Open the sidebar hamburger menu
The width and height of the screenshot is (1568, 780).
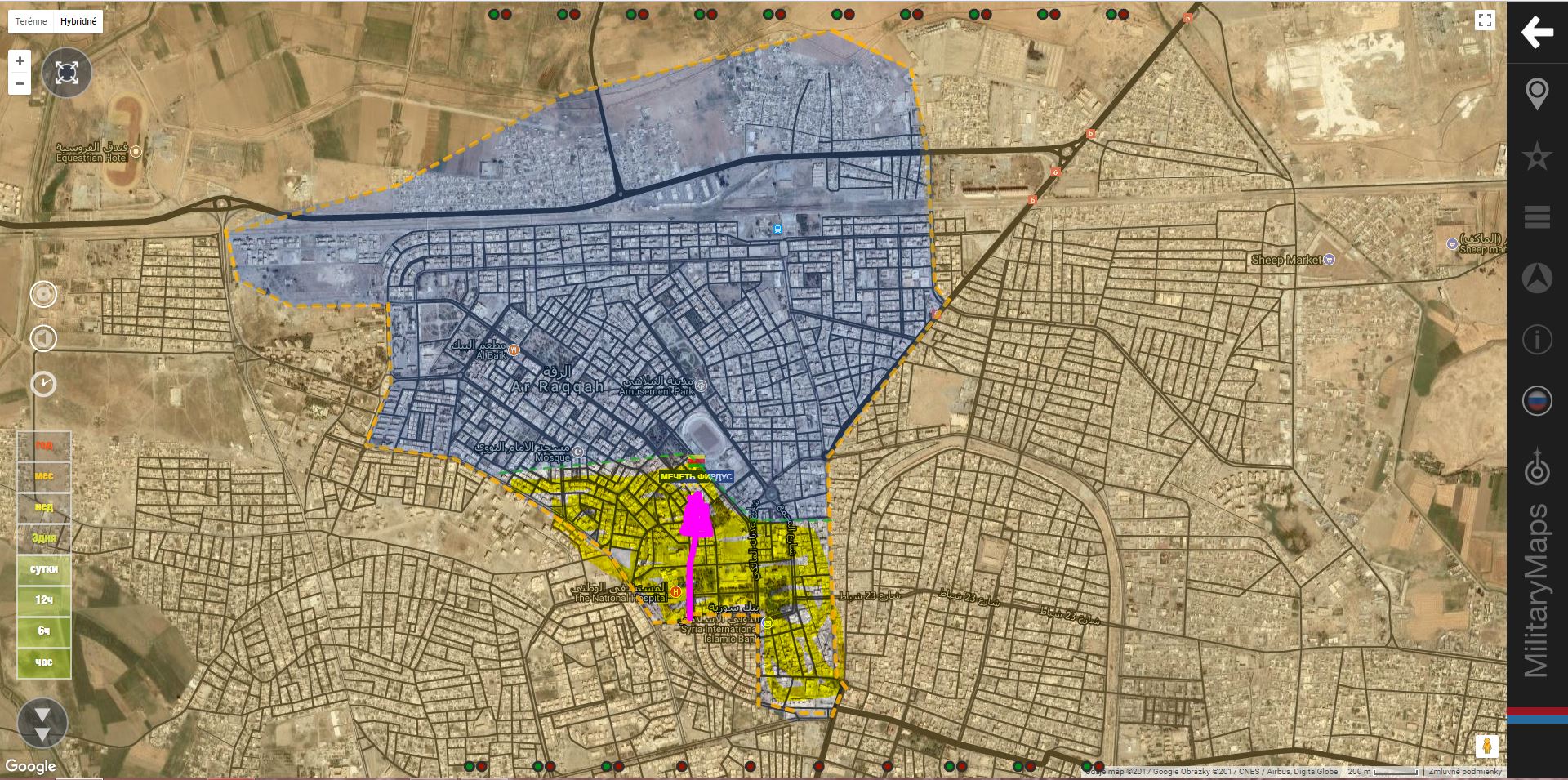tap(1536, 217)
